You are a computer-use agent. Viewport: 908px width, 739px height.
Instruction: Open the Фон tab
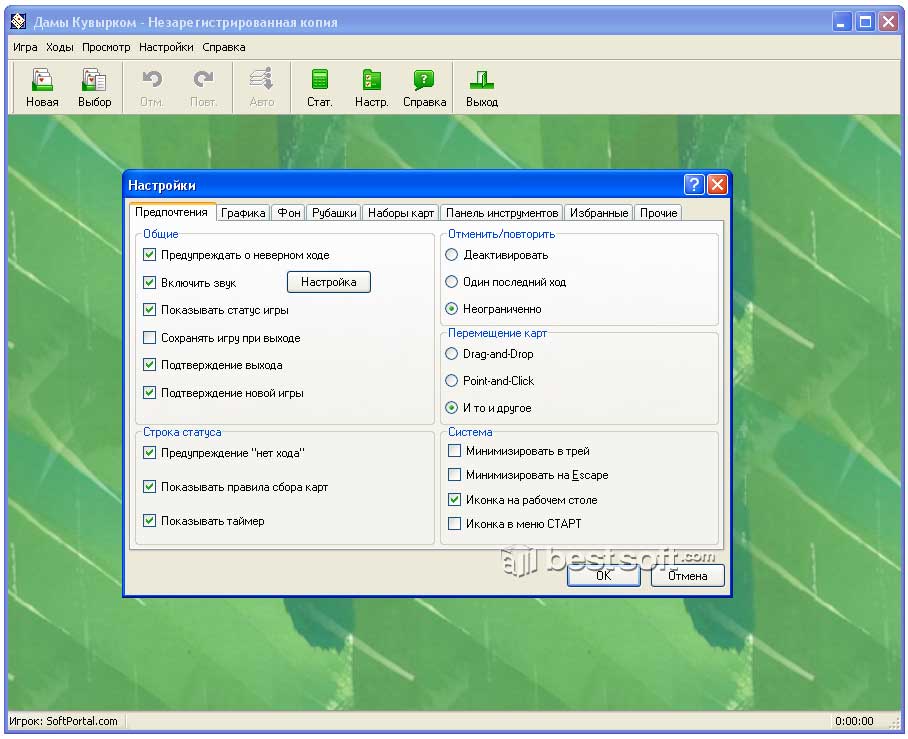click(x=288, y=213)
